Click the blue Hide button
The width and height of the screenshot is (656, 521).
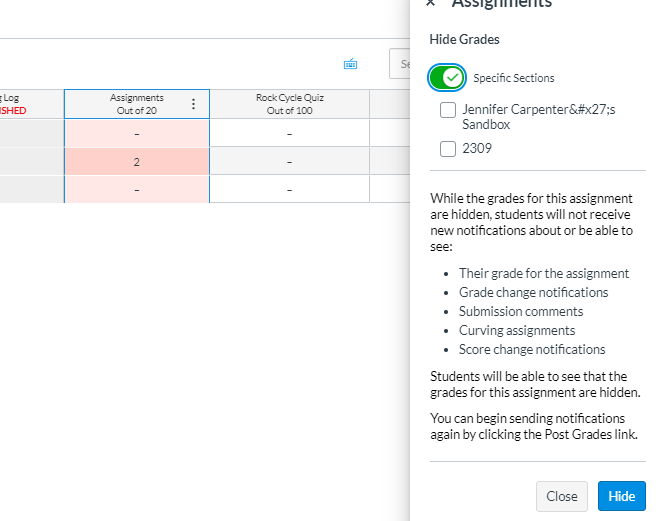click(x=621, y=496)
